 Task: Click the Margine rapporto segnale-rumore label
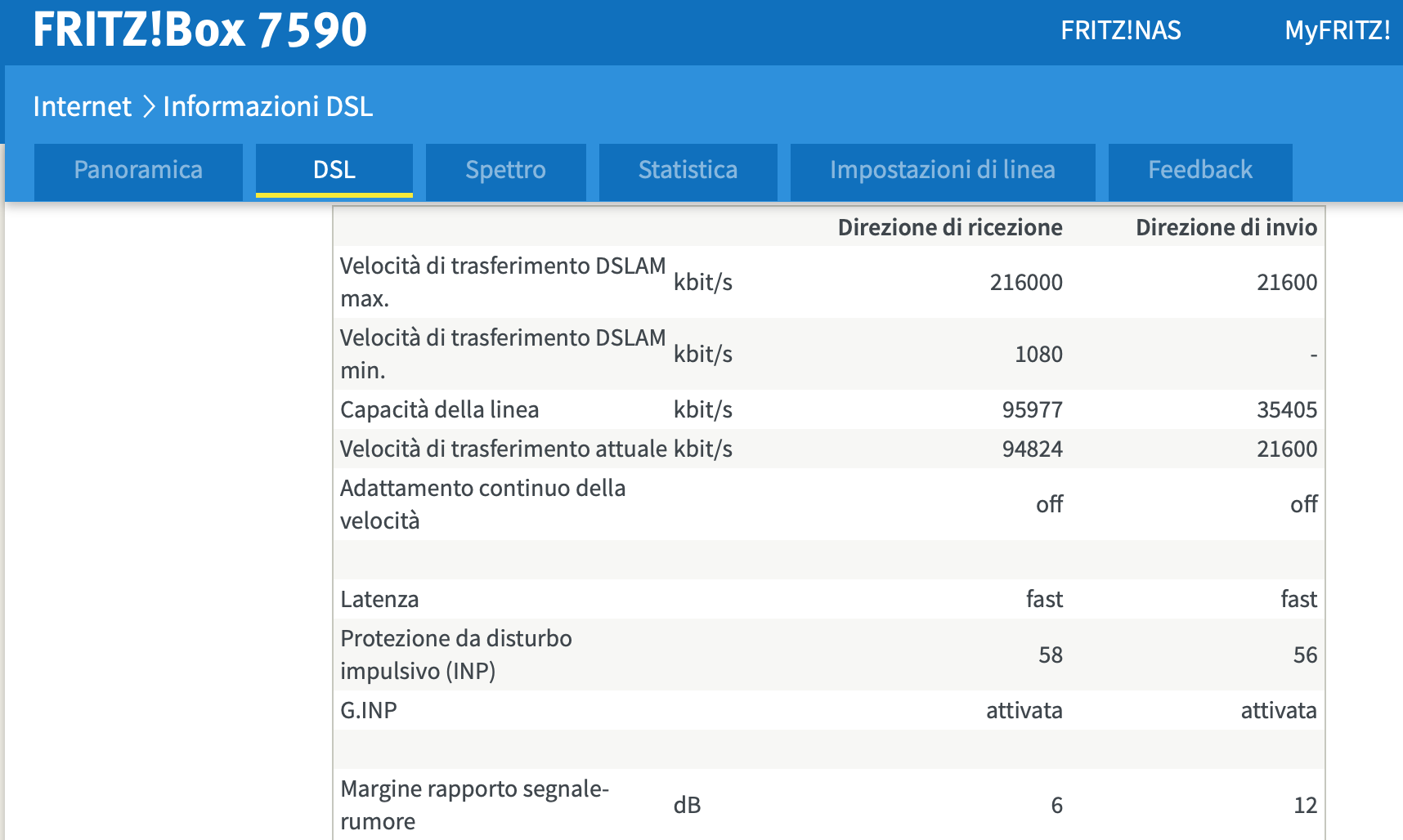(475, 805)
